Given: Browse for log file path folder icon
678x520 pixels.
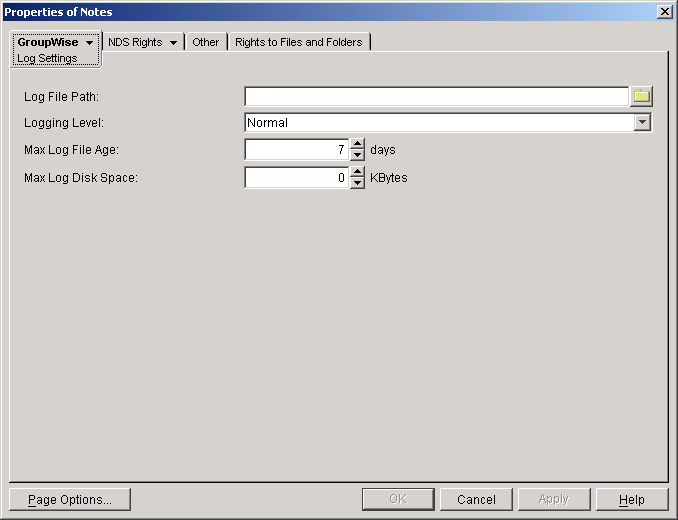Looking at the screenshot, I should click(x=641, y=96).
